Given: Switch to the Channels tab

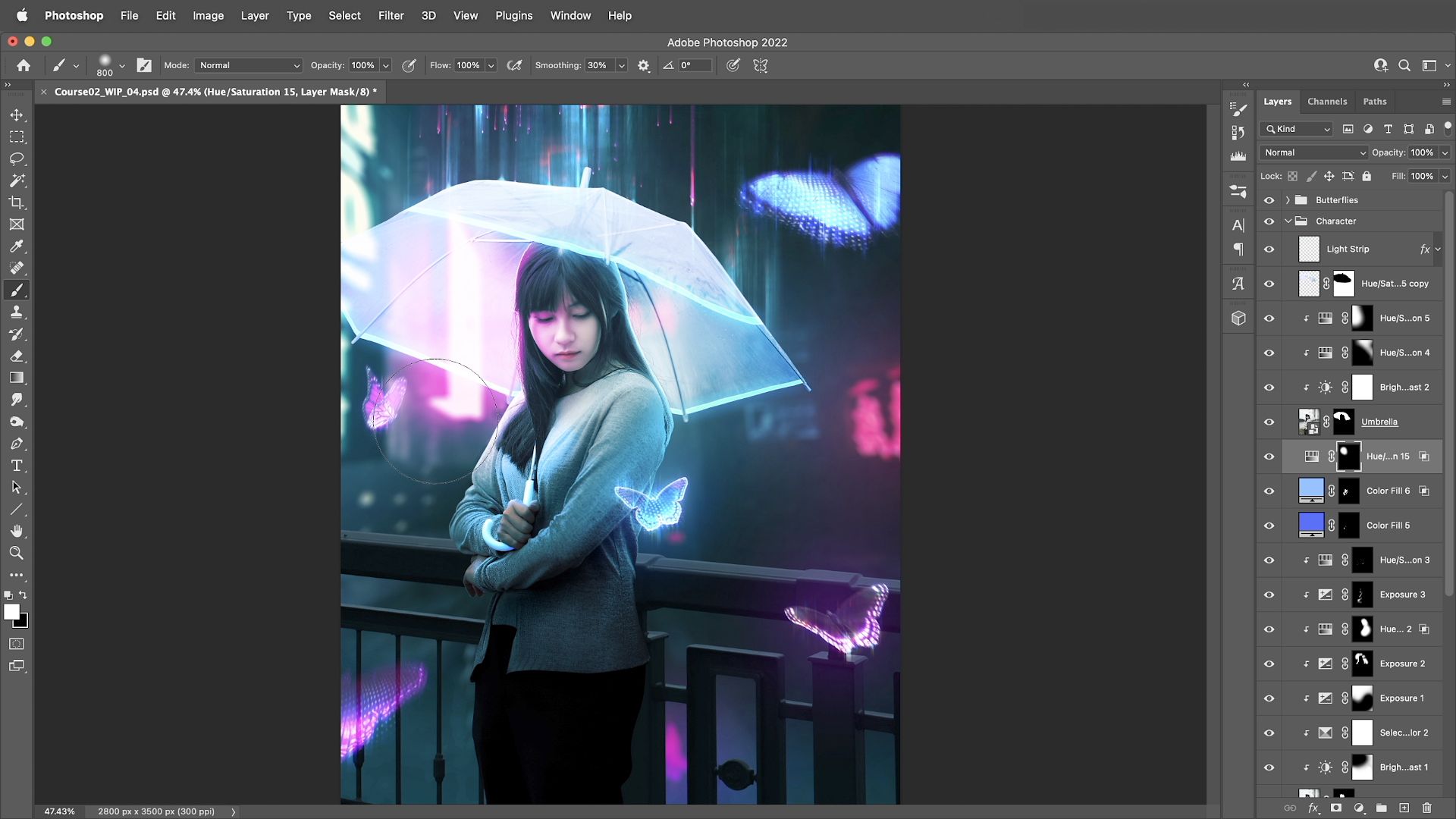Looking at the screenshot, I should click(1326, 102).
